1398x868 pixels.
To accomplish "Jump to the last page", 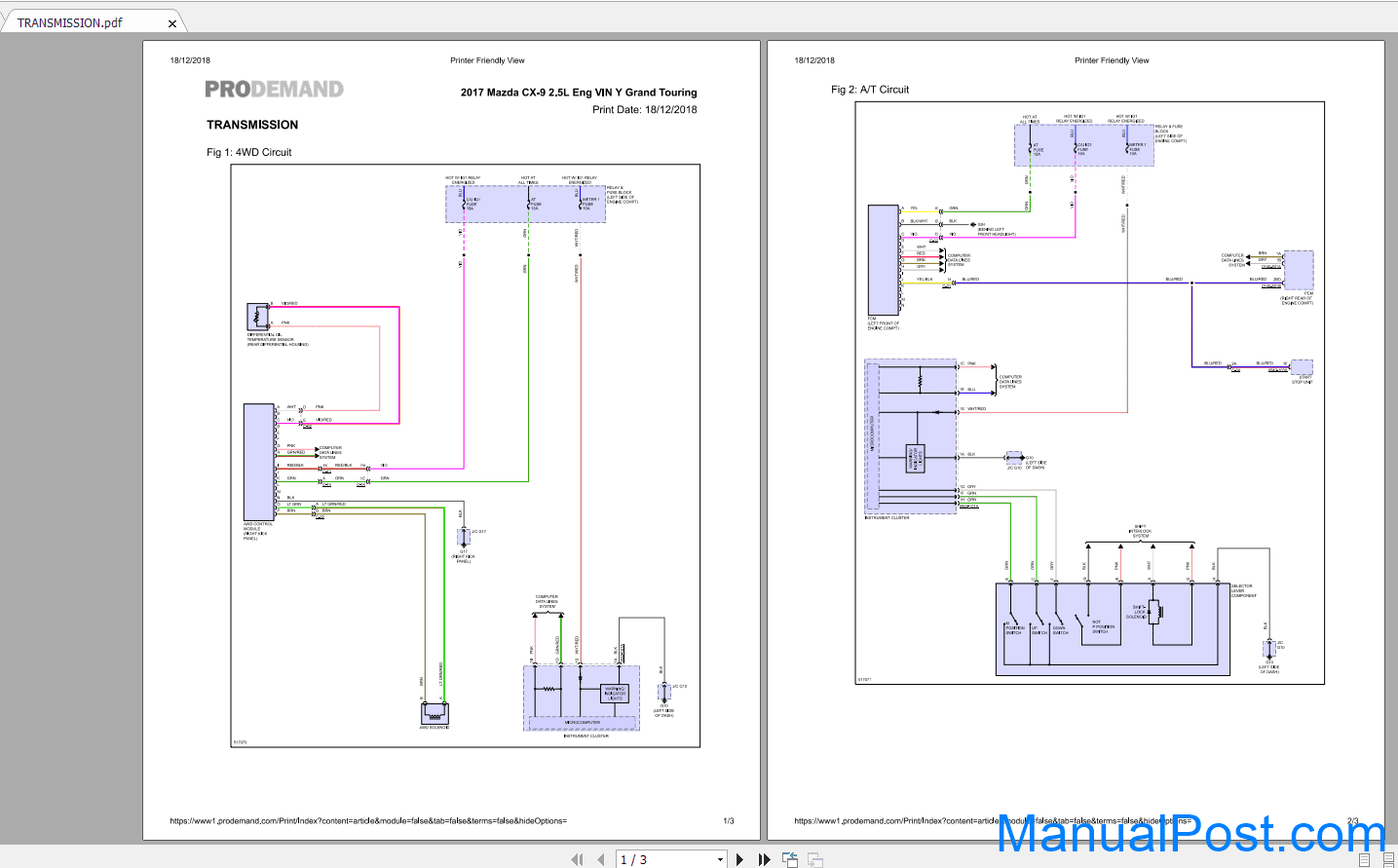I will 765,859.
